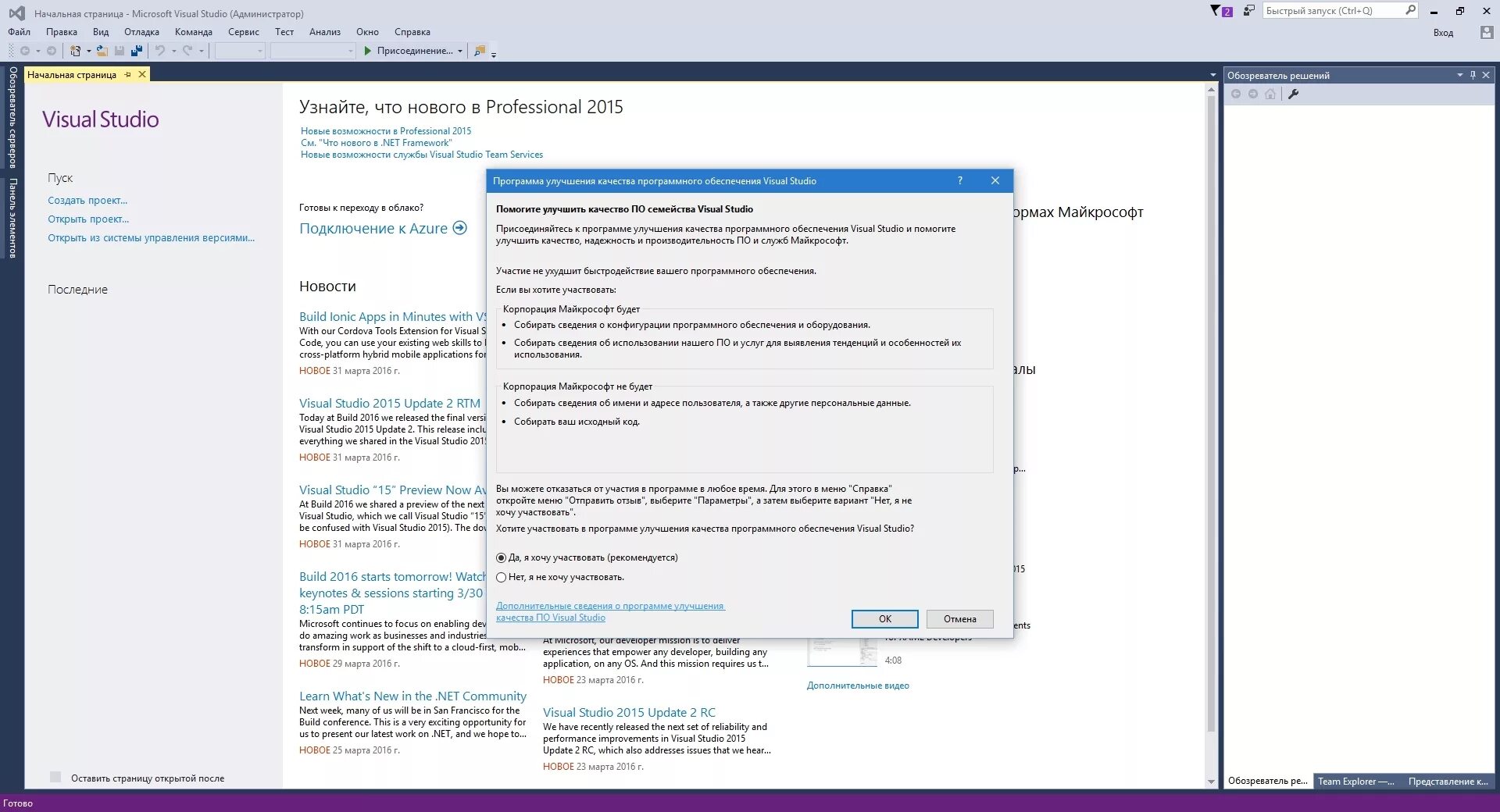This screenshot has width=1500, height=812.
Task: Click the Open File toolbar icon
Action: click(x=102, y=51)
